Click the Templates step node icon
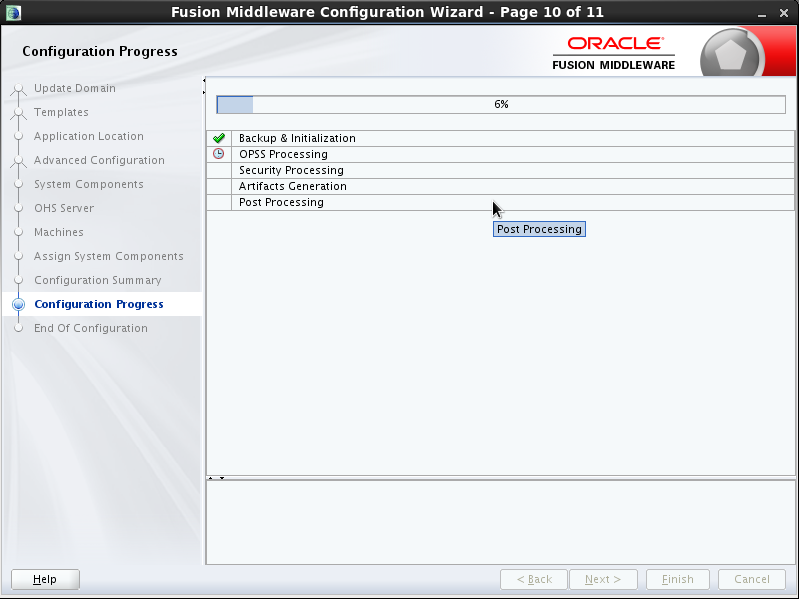The image size is (799, 599). pos(18,113)
